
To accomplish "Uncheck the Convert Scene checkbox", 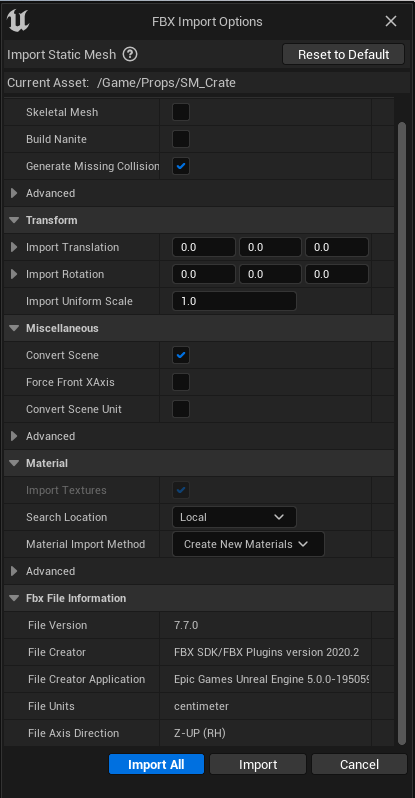I will pyautogui.click(x=181, y=355).
